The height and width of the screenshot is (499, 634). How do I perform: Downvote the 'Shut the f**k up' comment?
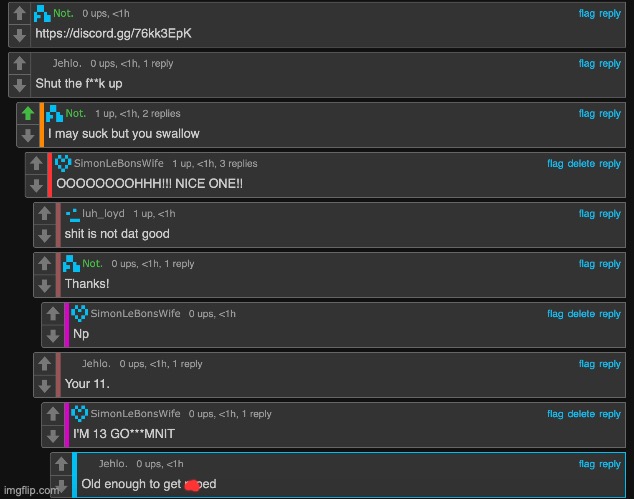click(x=19, y=85)
